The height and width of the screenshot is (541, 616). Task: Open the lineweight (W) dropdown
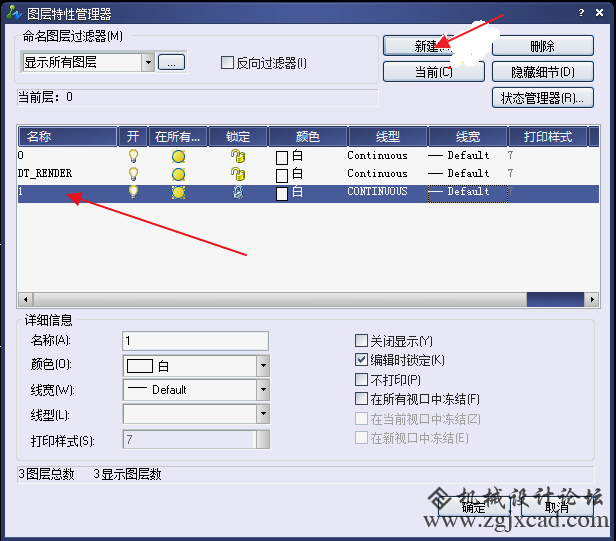263,390
